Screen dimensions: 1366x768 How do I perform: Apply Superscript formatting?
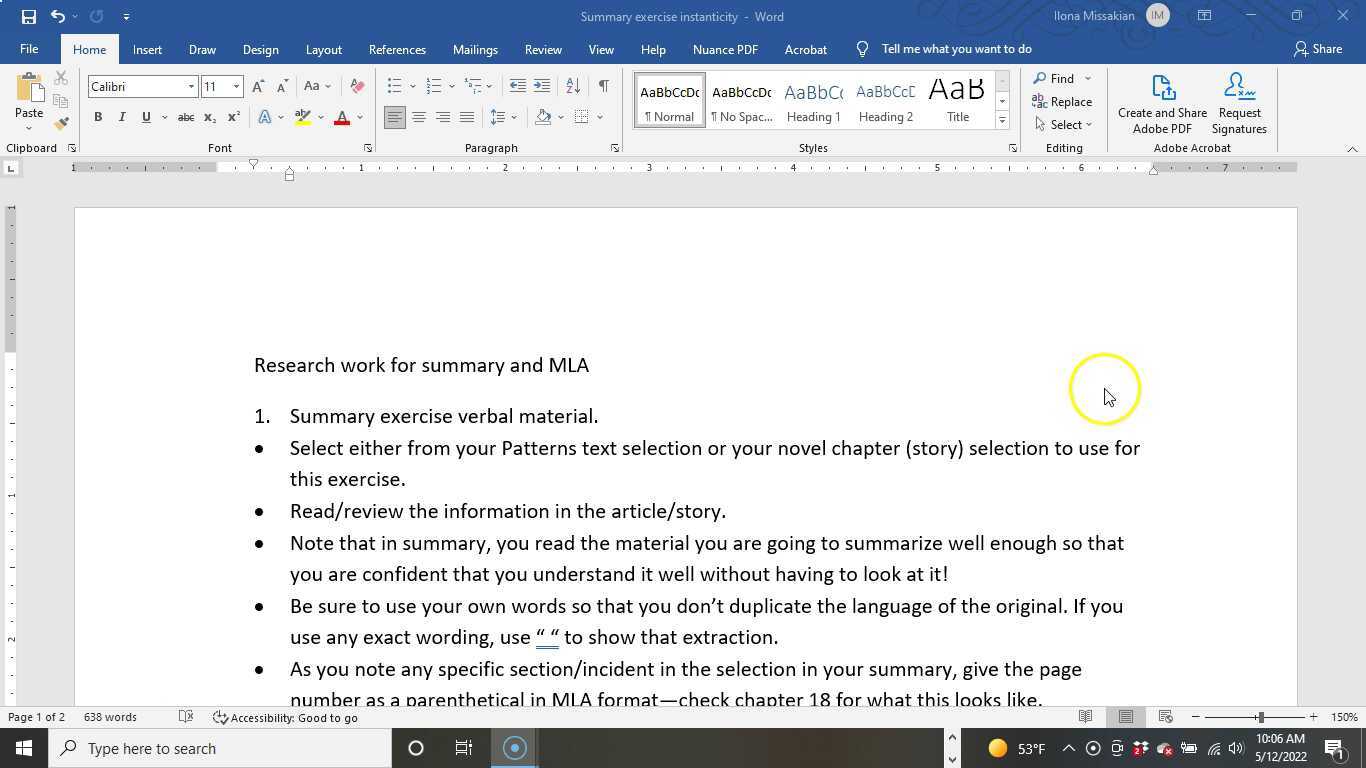(x=232, y=117)
